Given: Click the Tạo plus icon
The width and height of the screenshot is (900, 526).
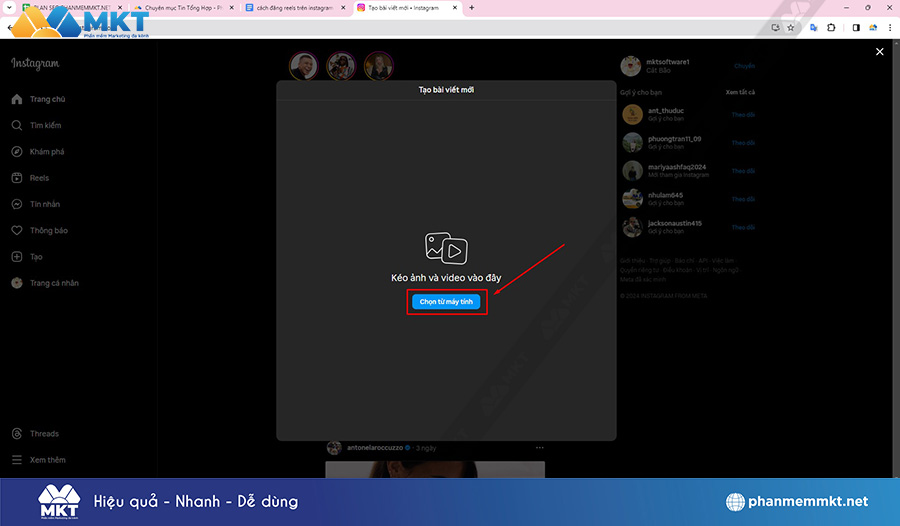Looking at the screenshot, I should pyautogui.click(x=17, y=257).
